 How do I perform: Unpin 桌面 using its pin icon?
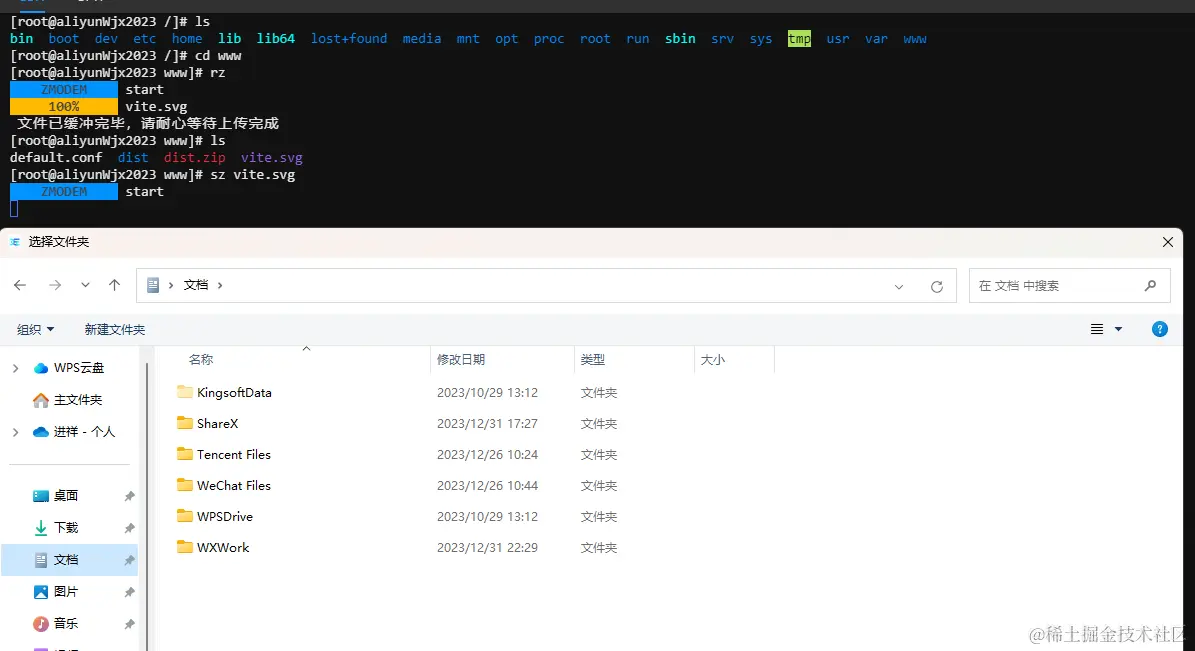(130, 496)
